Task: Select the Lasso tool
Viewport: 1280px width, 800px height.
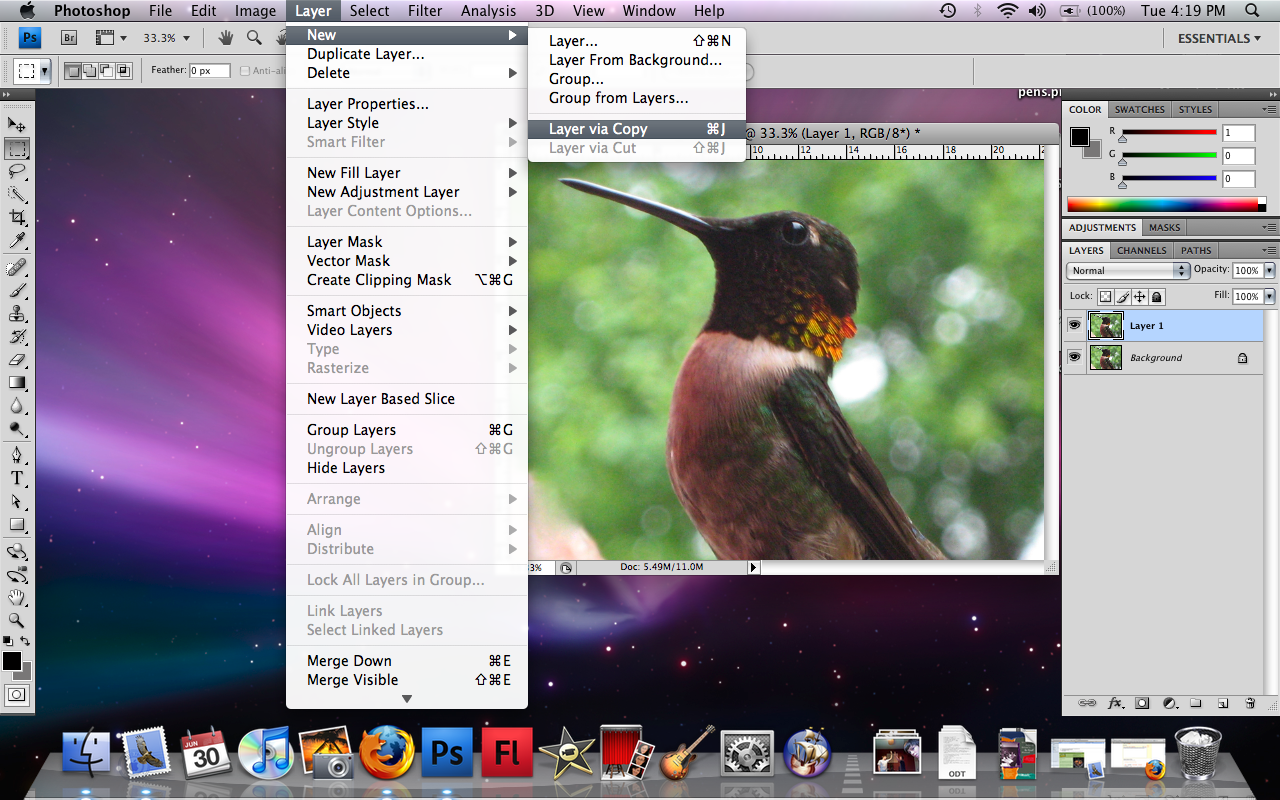Action: (x=17, y=172)
